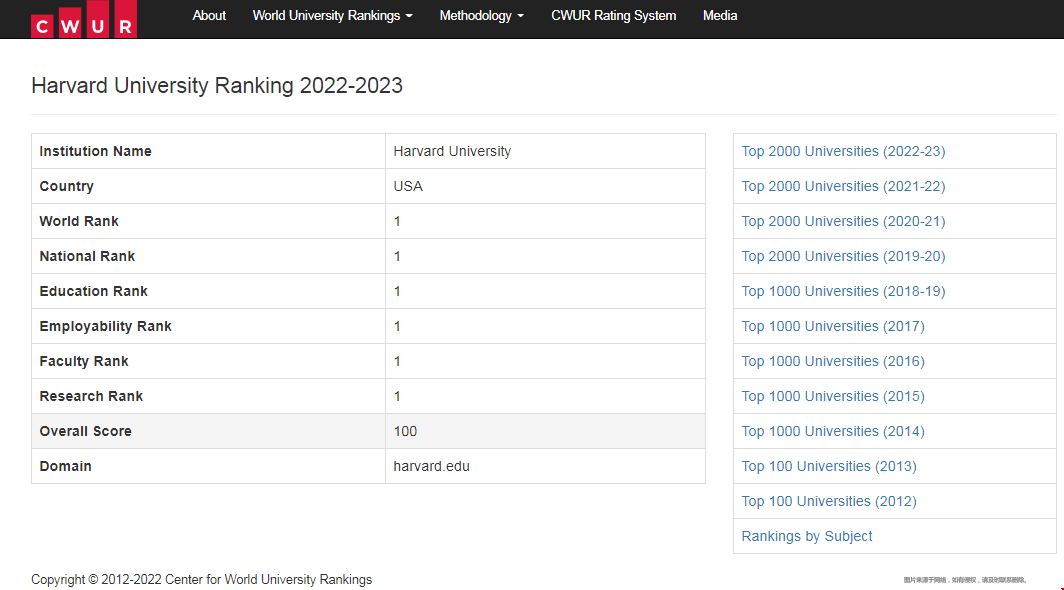Click the World Rank label
Screen dimensions: 1064x590
pyautogui.click(x=79, y=221)
